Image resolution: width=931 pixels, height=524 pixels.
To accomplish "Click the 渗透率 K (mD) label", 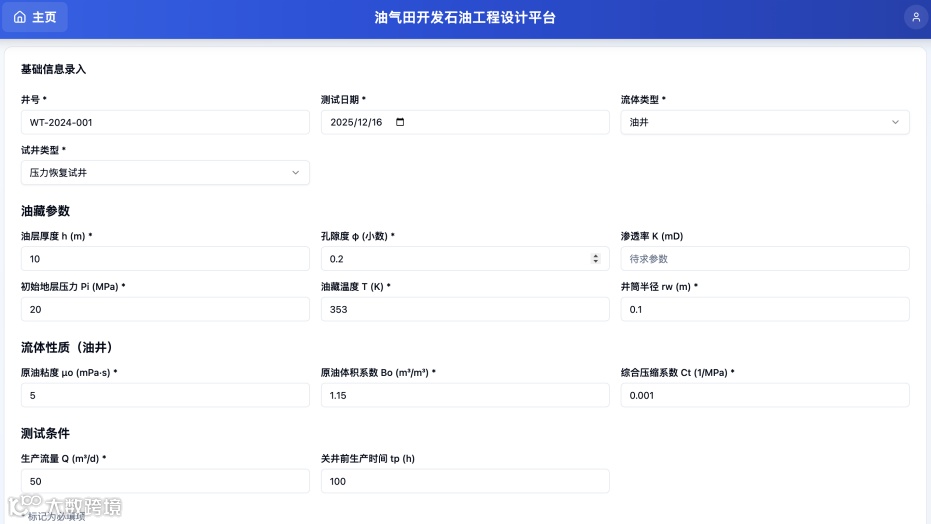I will (652, 236).
